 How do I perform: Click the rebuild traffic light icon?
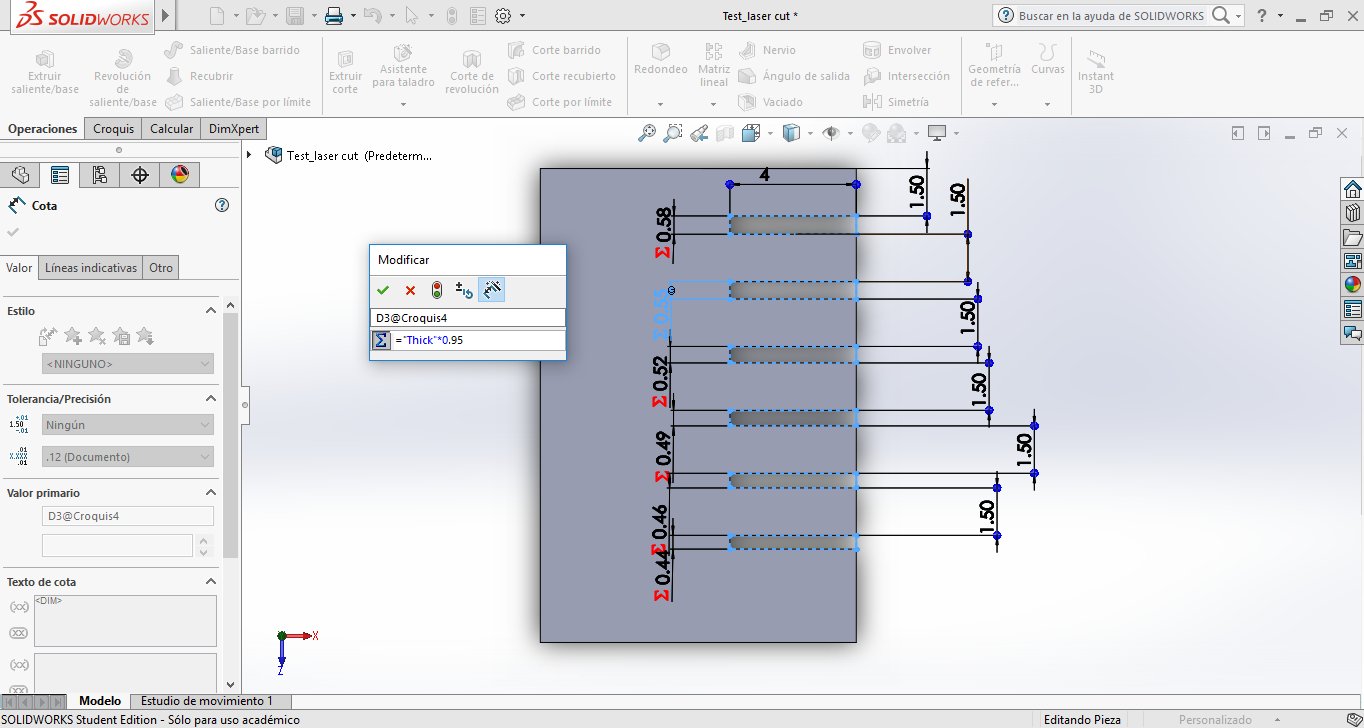click(x=437, y=290)
